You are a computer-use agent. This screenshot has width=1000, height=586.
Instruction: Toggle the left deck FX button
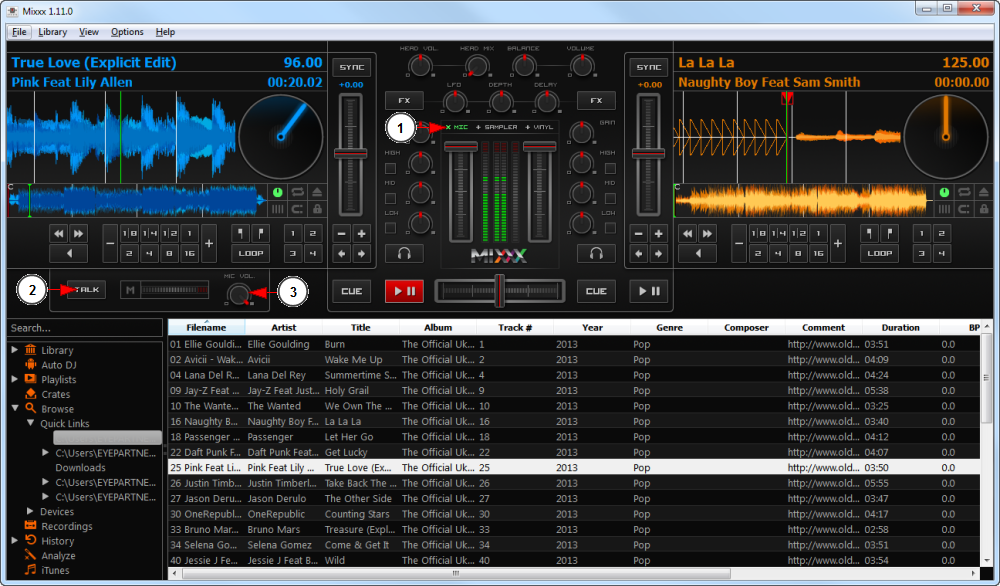pos(404,100)
